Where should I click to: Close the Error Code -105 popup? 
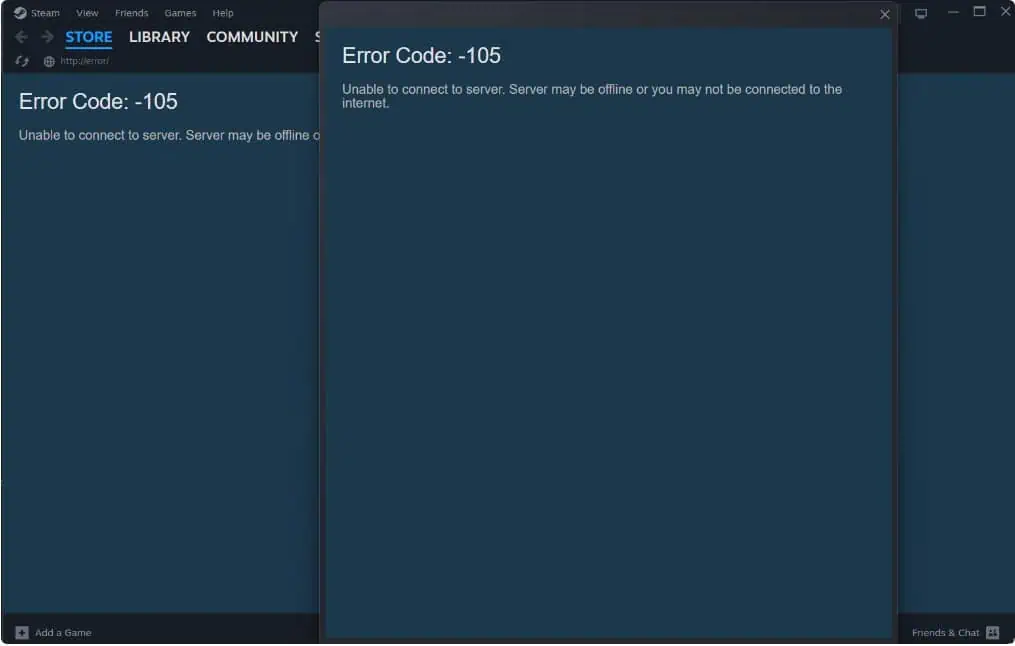click(884, 14)
